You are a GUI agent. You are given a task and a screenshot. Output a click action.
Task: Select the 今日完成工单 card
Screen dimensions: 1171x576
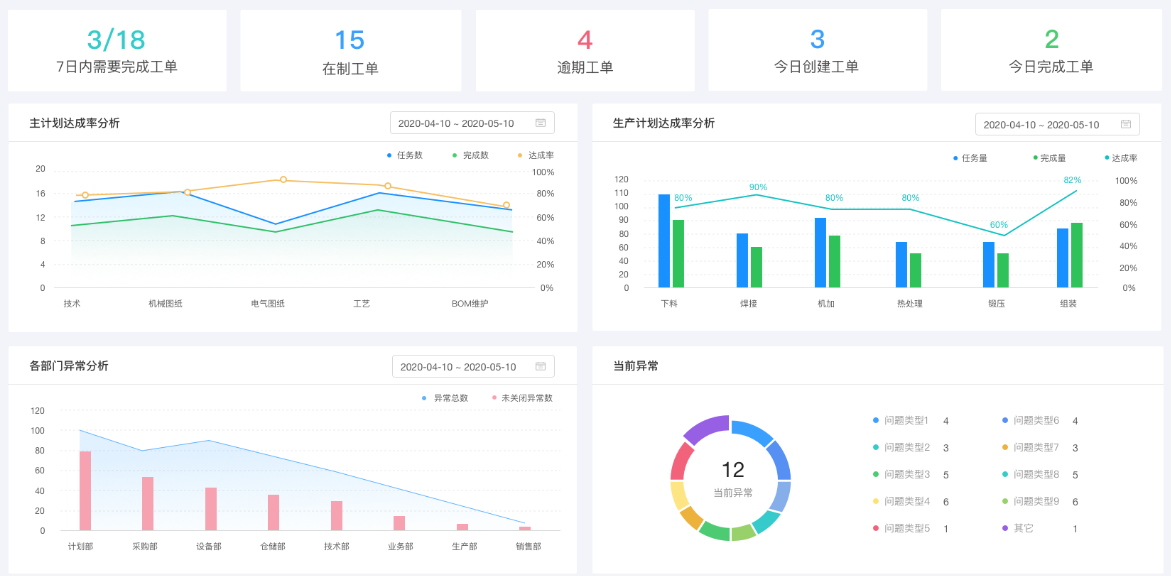tap(1051, 51)
